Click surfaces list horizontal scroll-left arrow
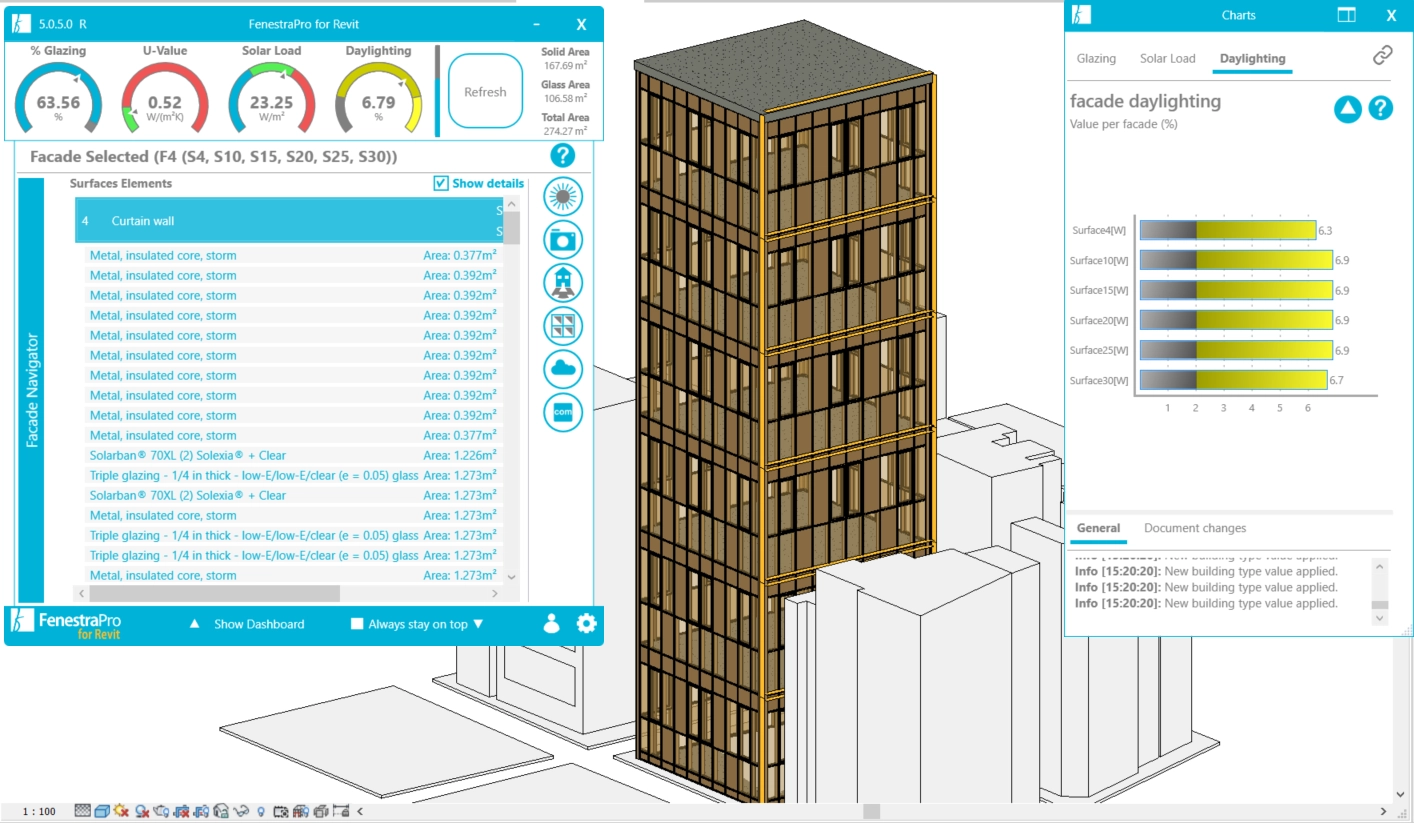1414x823 pixels. 81,593
